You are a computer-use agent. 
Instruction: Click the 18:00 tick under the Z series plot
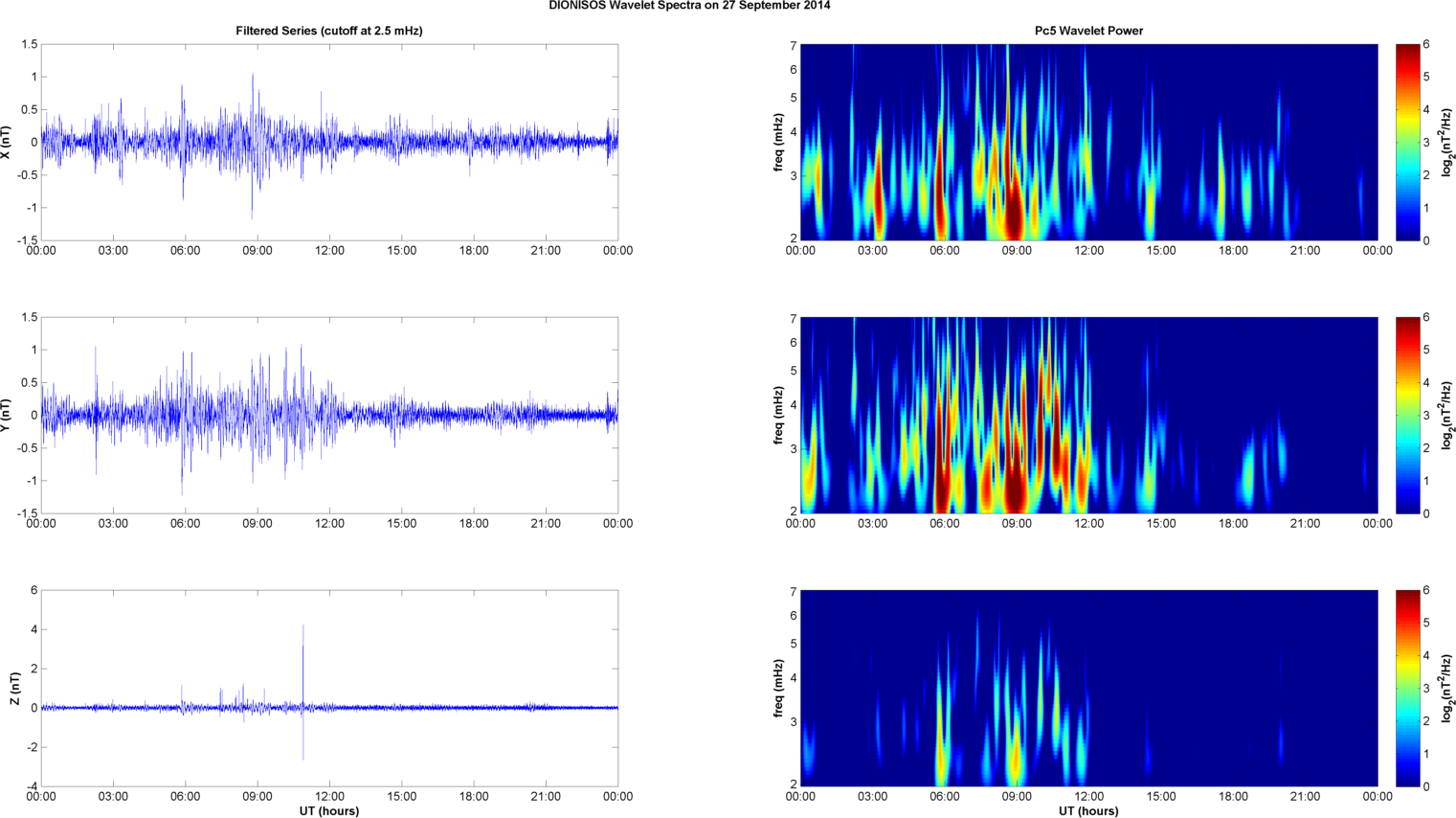474,797
